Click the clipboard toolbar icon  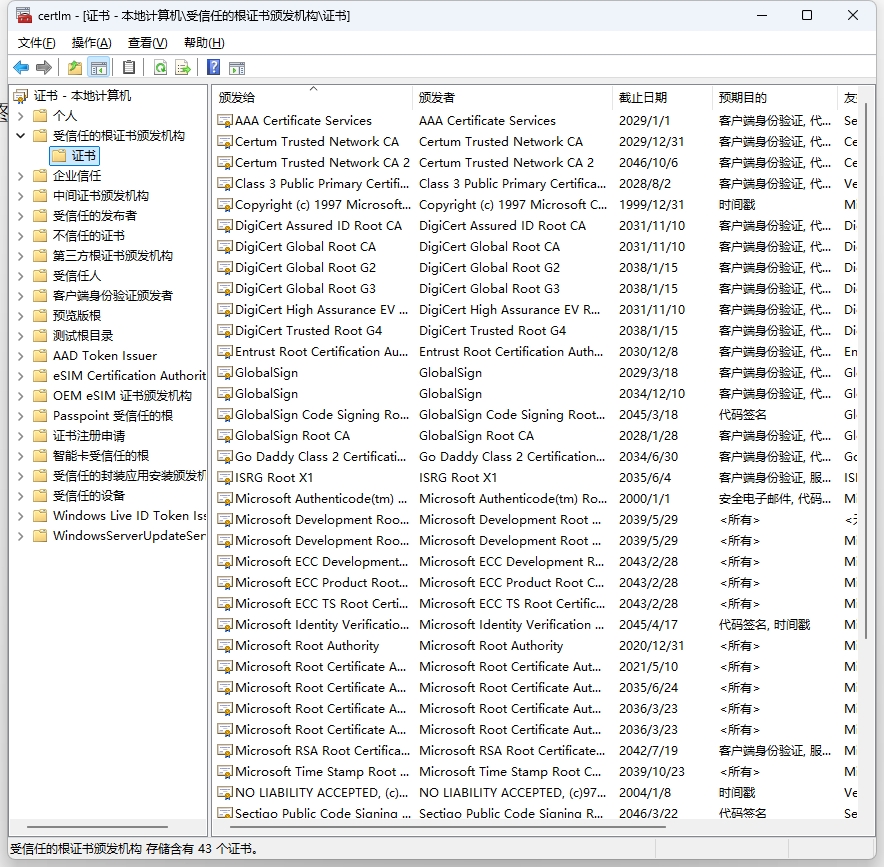(x=129, y=68)
